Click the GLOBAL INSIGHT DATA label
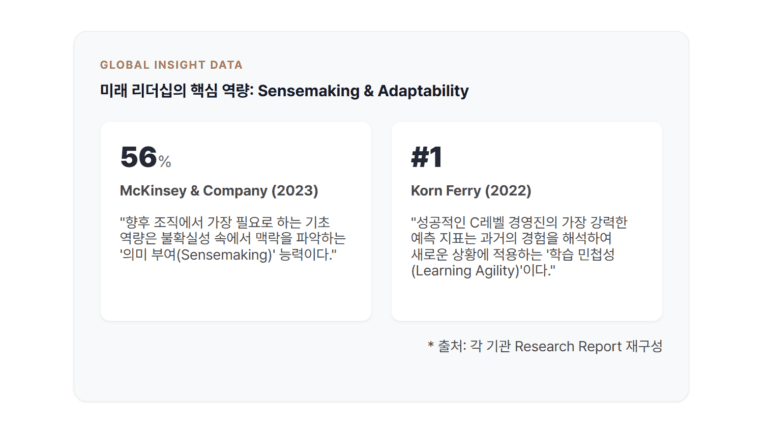 [x=171, y=65]
